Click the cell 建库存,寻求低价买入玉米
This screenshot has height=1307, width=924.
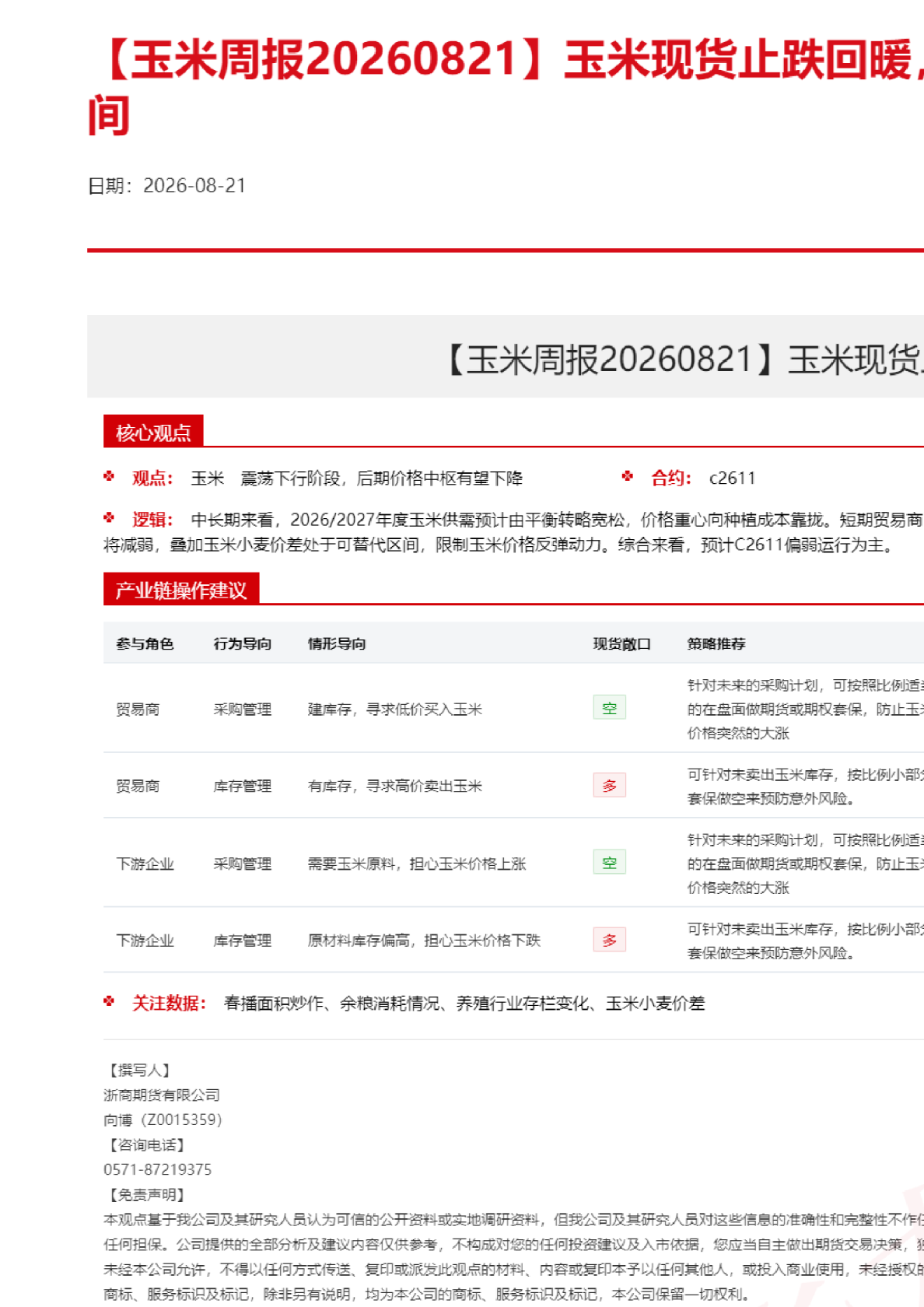[x=395, y=709]
